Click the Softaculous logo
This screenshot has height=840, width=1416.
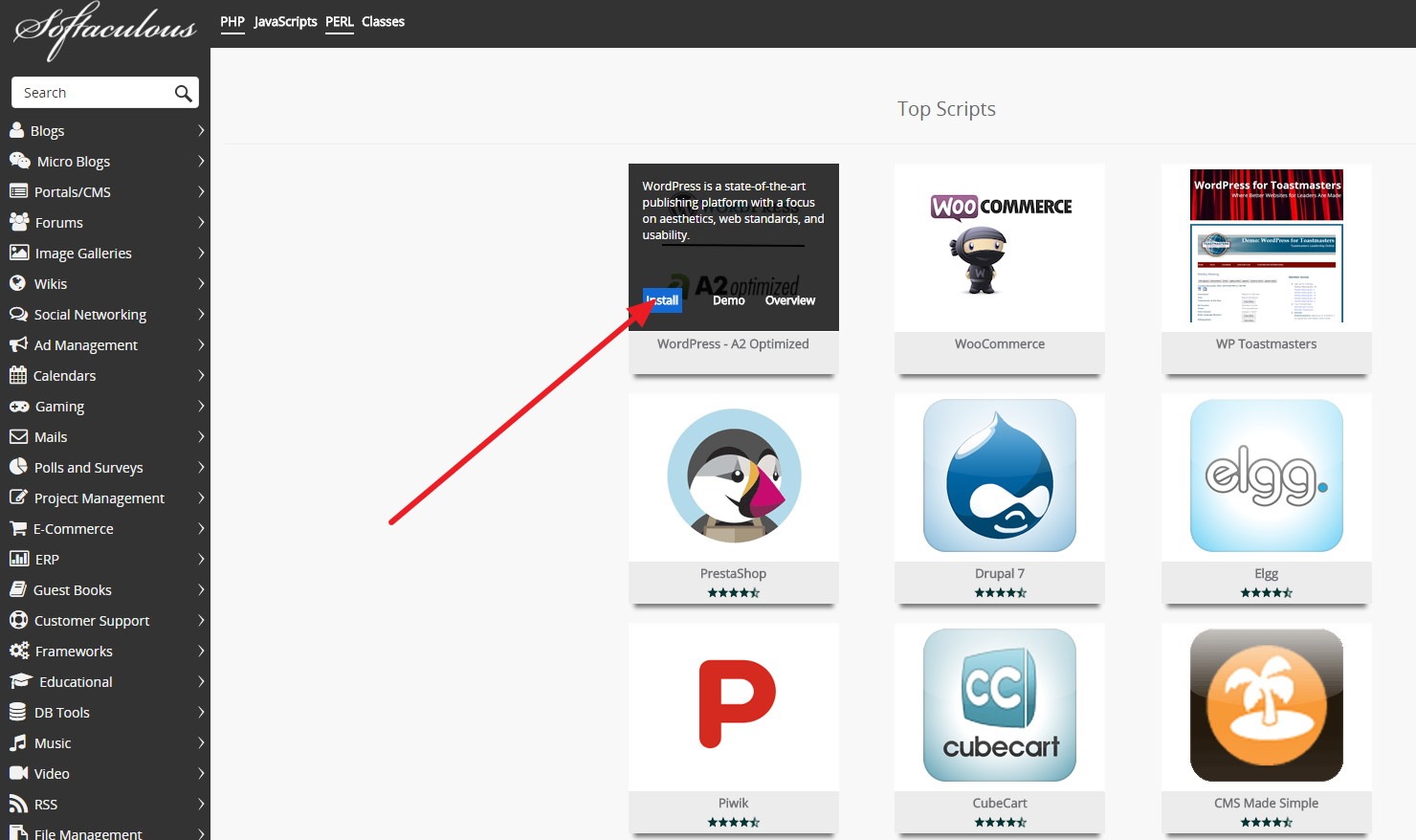point(105,30)
